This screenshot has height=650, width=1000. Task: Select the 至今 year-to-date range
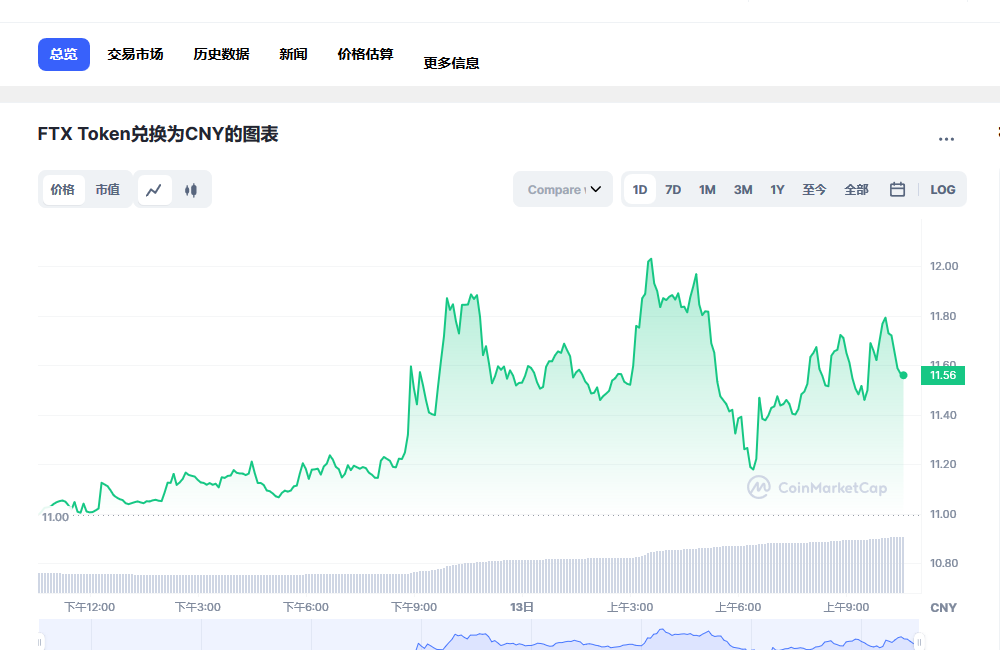click(814, 189)
